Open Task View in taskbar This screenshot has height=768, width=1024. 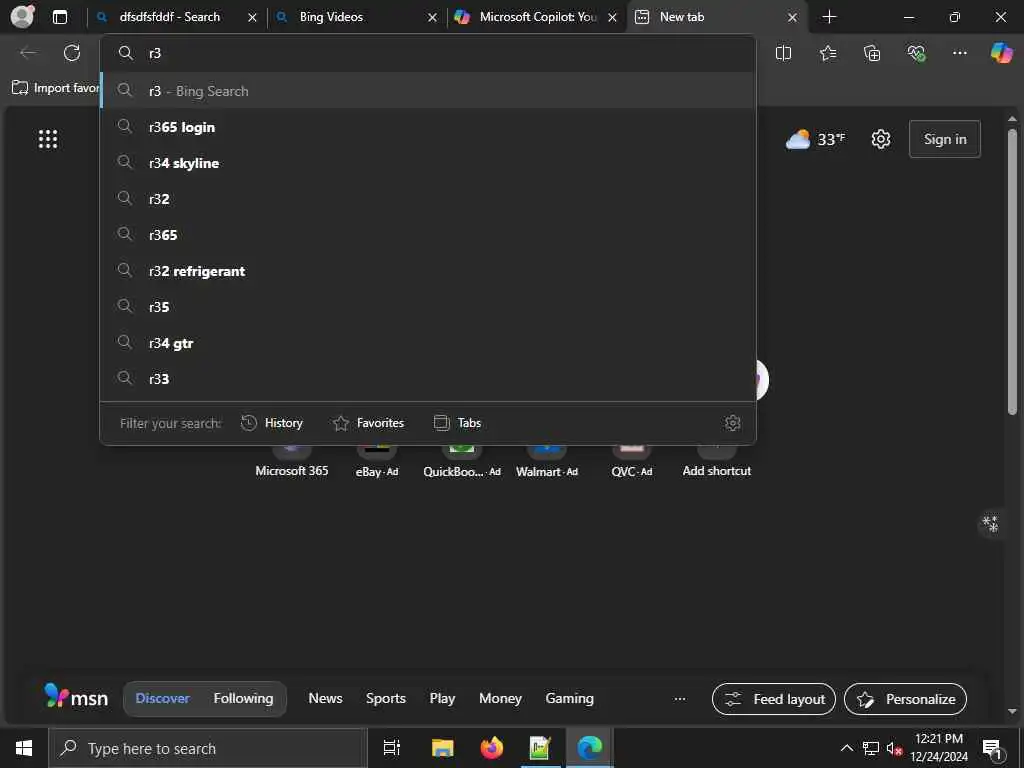tap(391, 748)
